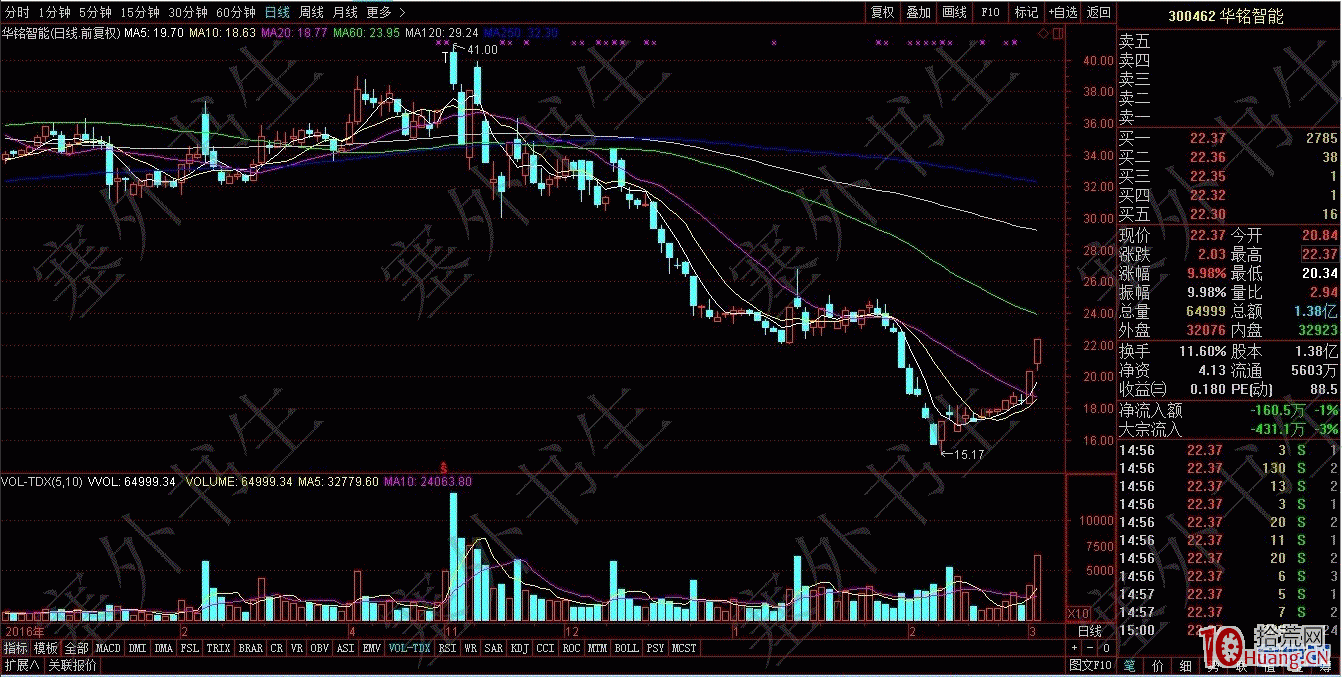Switch indicator to TRIX

pyautogui.click(x=219, y=648)
